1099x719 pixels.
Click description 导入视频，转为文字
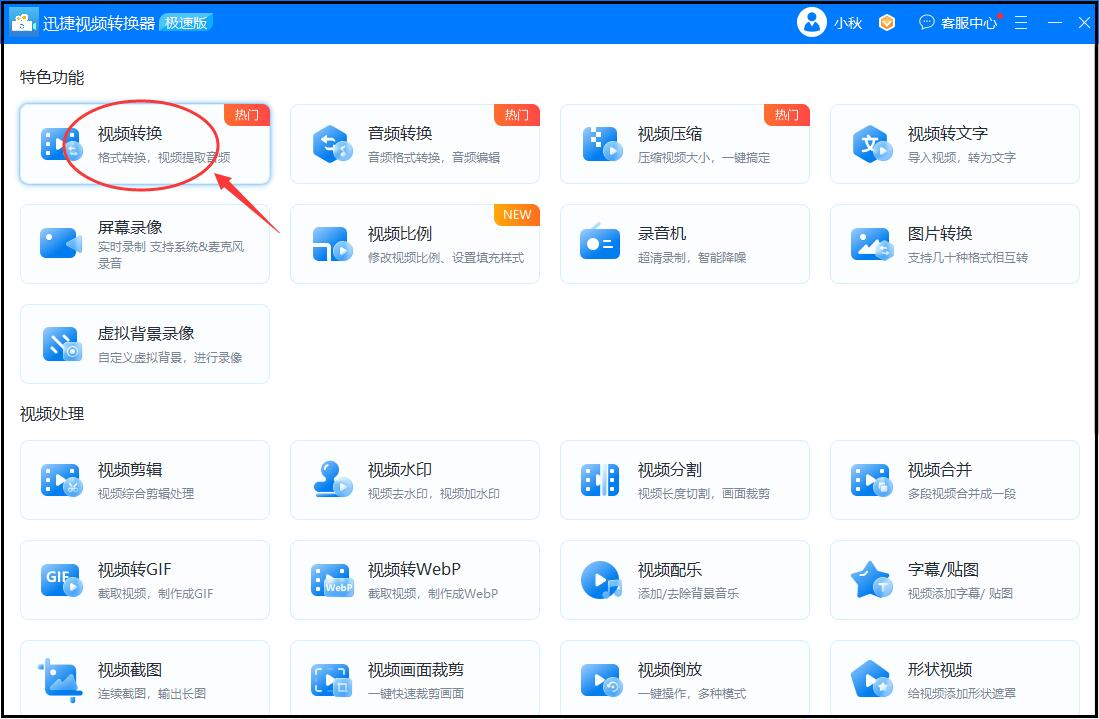point(962,158)
